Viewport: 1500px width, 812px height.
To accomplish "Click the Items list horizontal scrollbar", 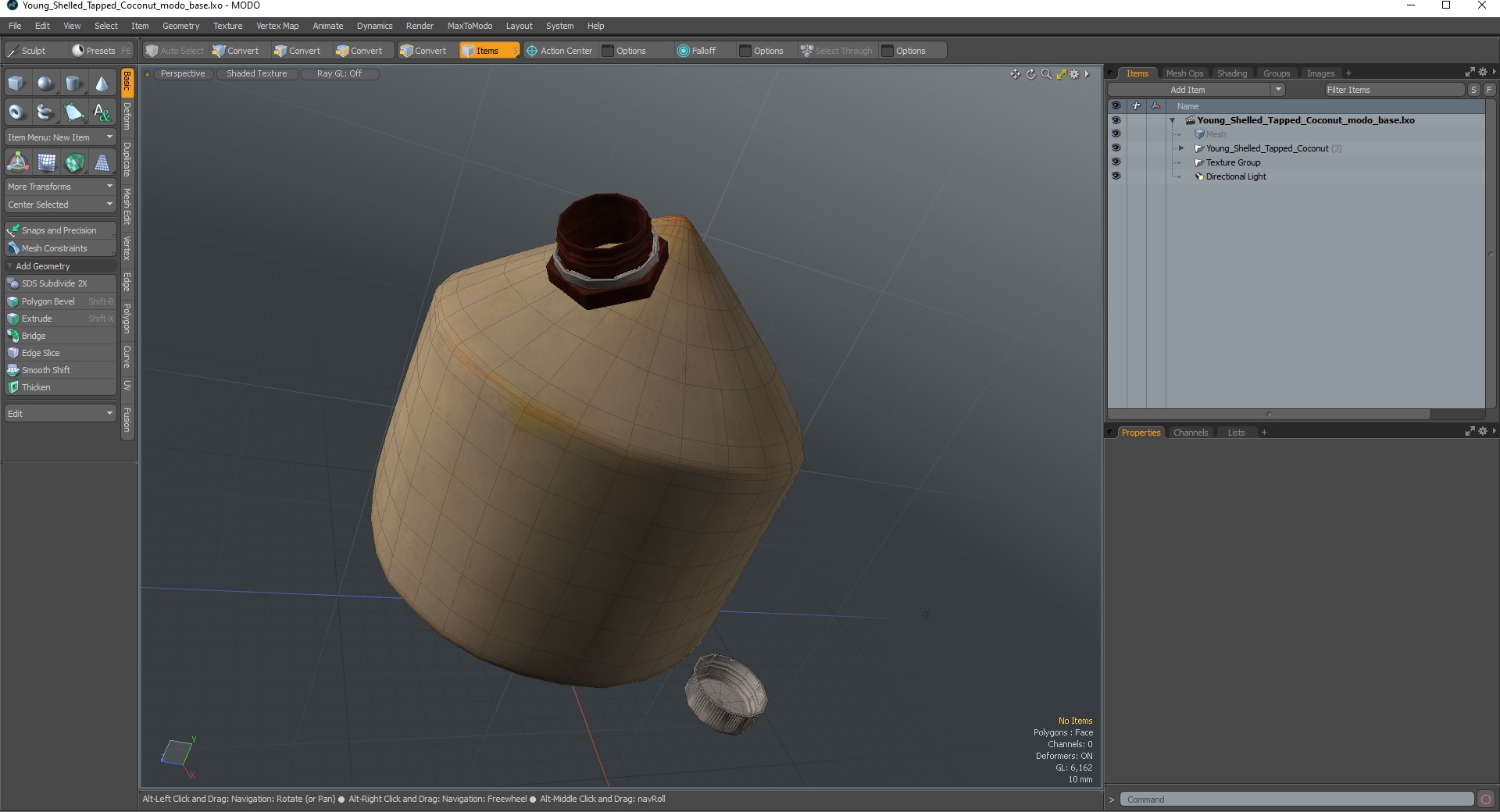I will 1269,414.
